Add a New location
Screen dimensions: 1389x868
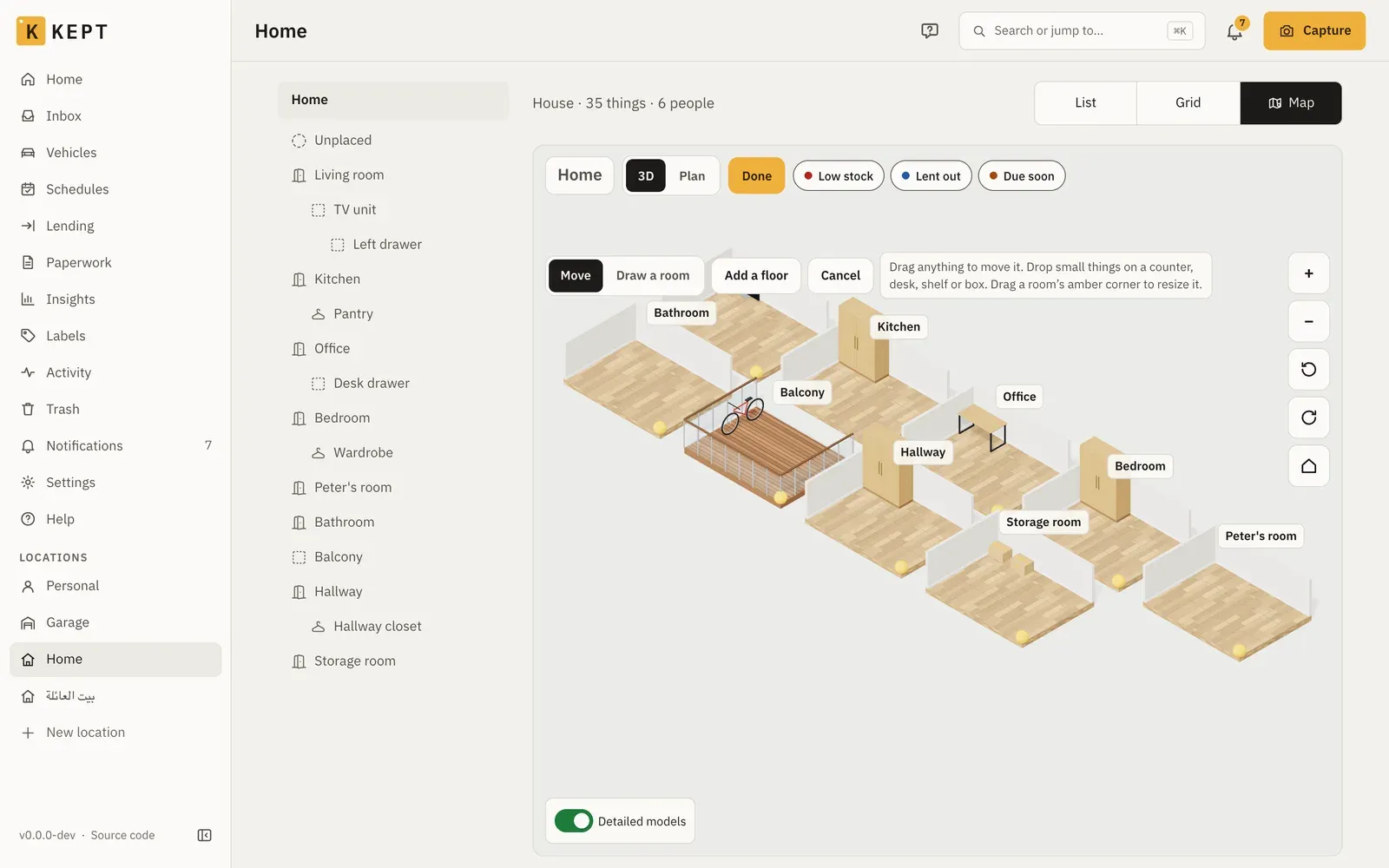tap(115, 733)
